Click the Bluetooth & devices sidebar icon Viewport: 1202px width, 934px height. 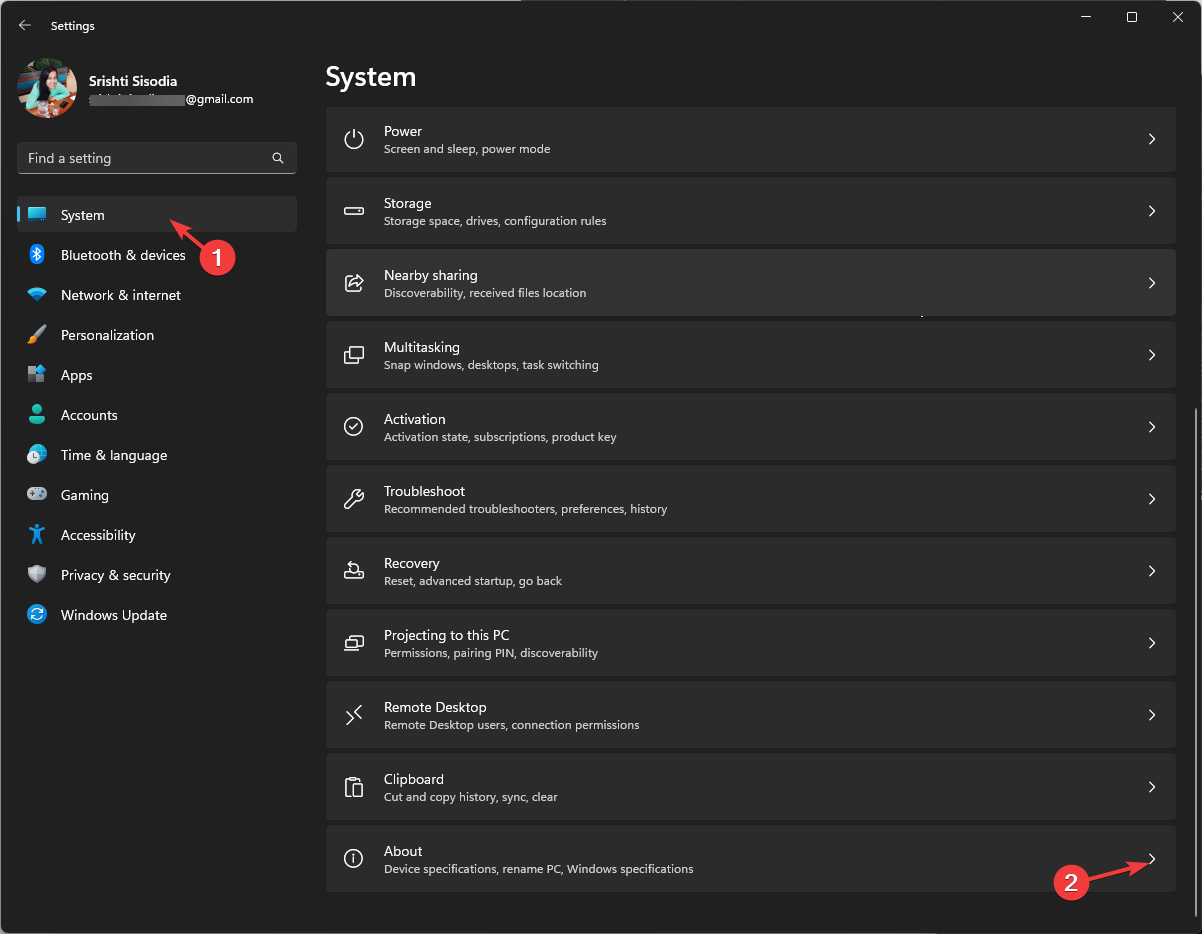[x=37, y=255]
